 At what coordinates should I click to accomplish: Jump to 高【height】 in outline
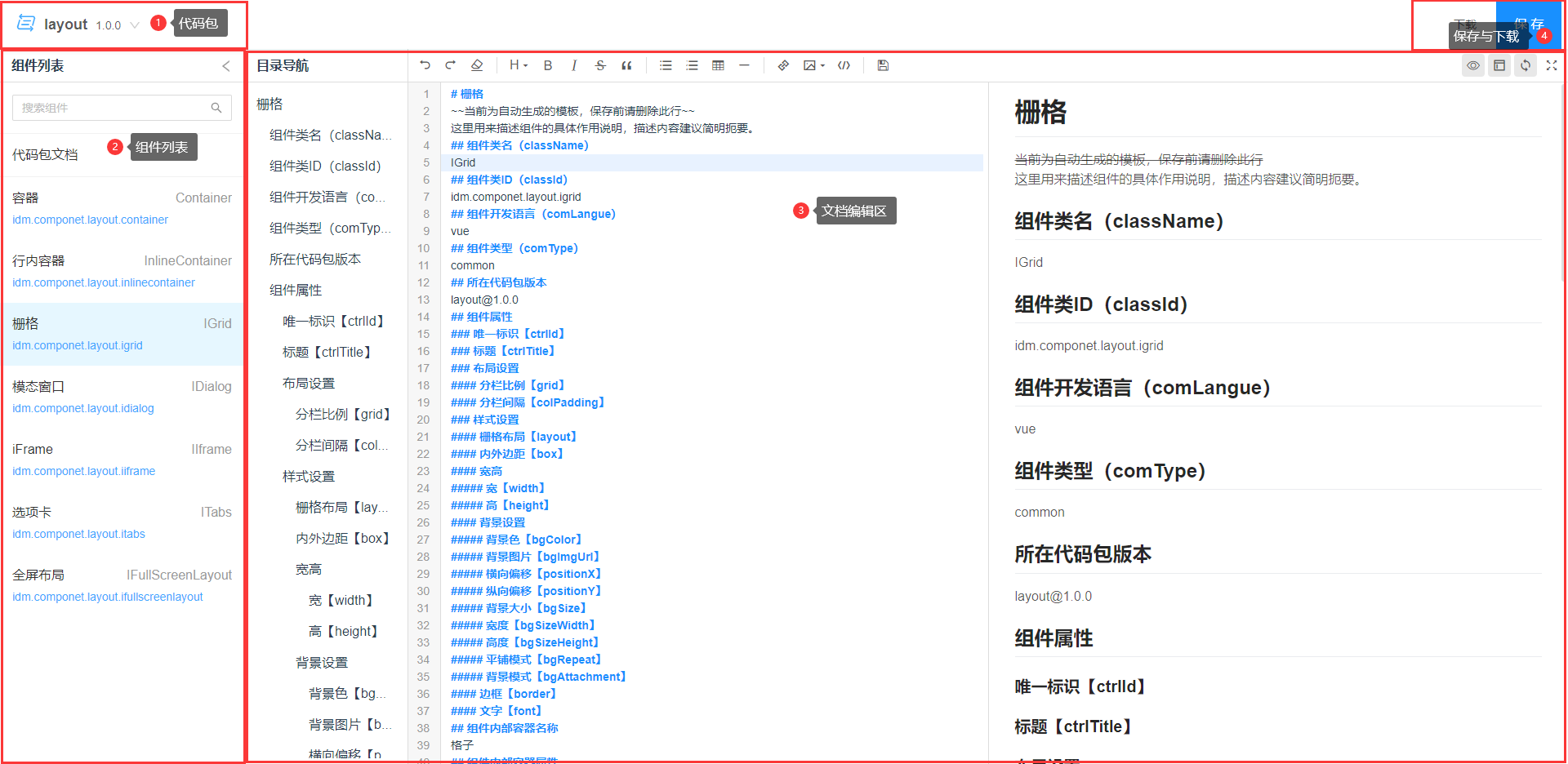[x=345, y=631]
